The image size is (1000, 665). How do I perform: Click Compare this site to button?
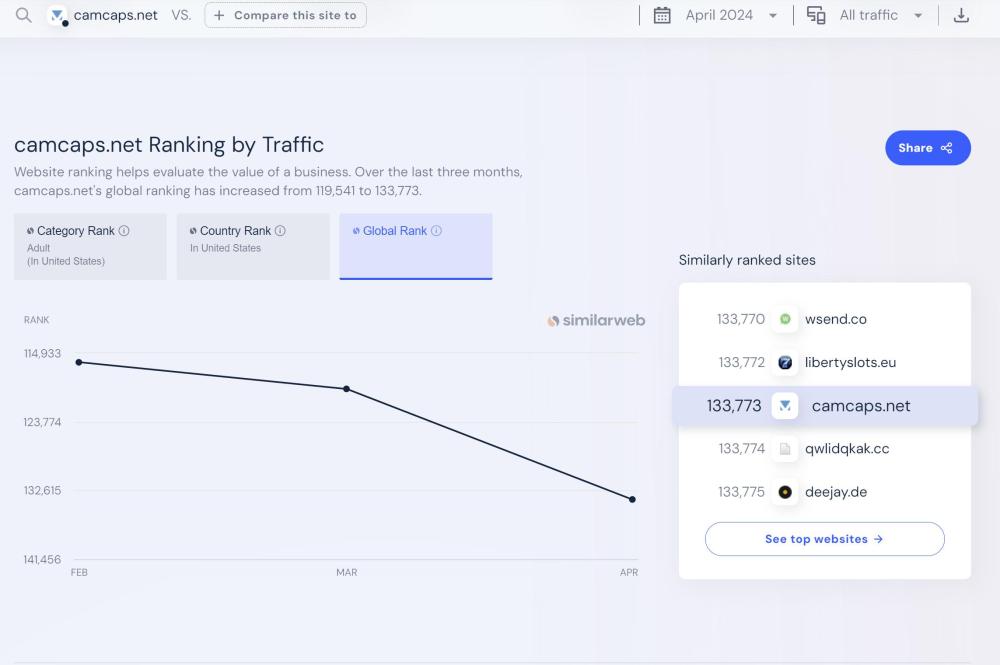point(285,16)
